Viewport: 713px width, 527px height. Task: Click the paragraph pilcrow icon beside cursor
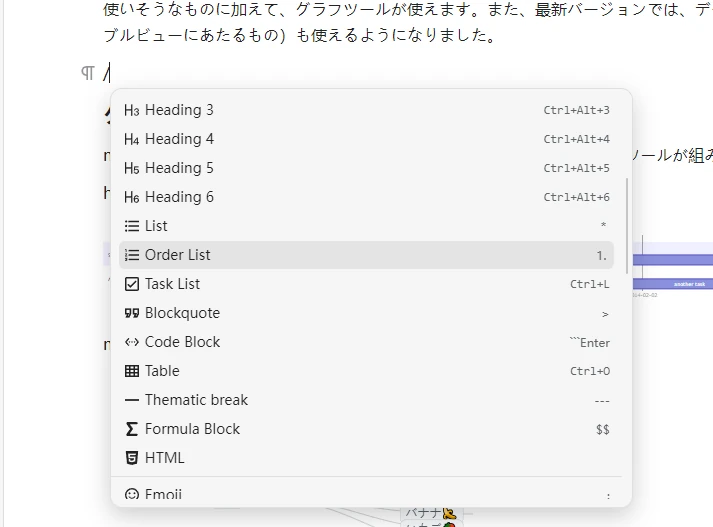point(88,73)
